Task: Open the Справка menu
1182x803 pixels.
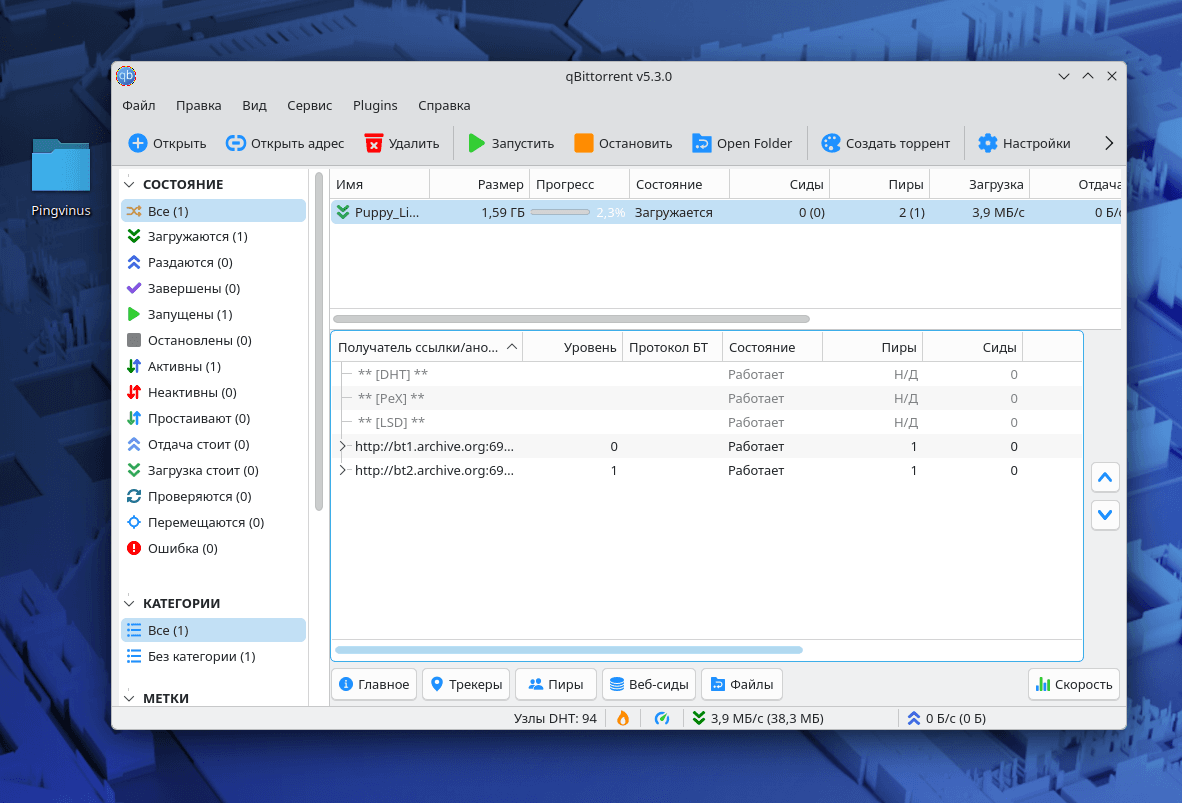Action: 444,106
